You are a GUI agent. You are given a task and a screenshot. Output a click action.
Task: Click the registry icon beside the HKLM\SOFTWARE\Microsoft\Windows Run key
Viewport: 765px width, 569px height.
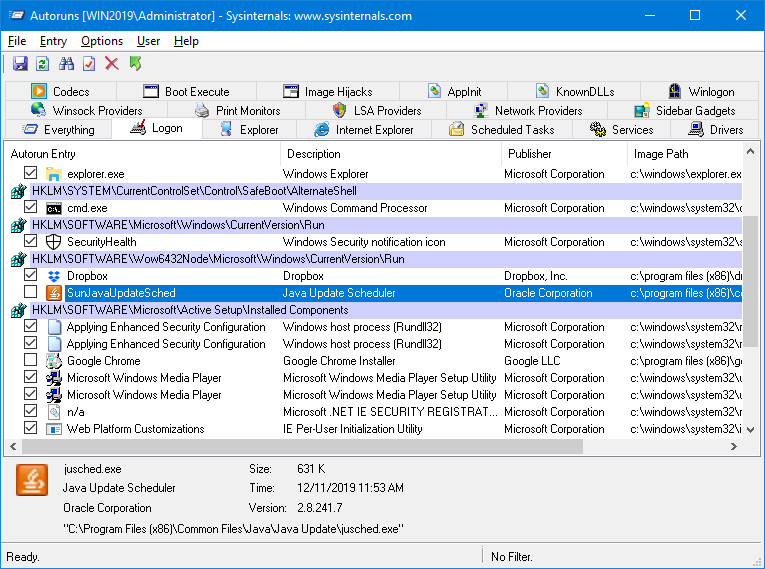19,225
